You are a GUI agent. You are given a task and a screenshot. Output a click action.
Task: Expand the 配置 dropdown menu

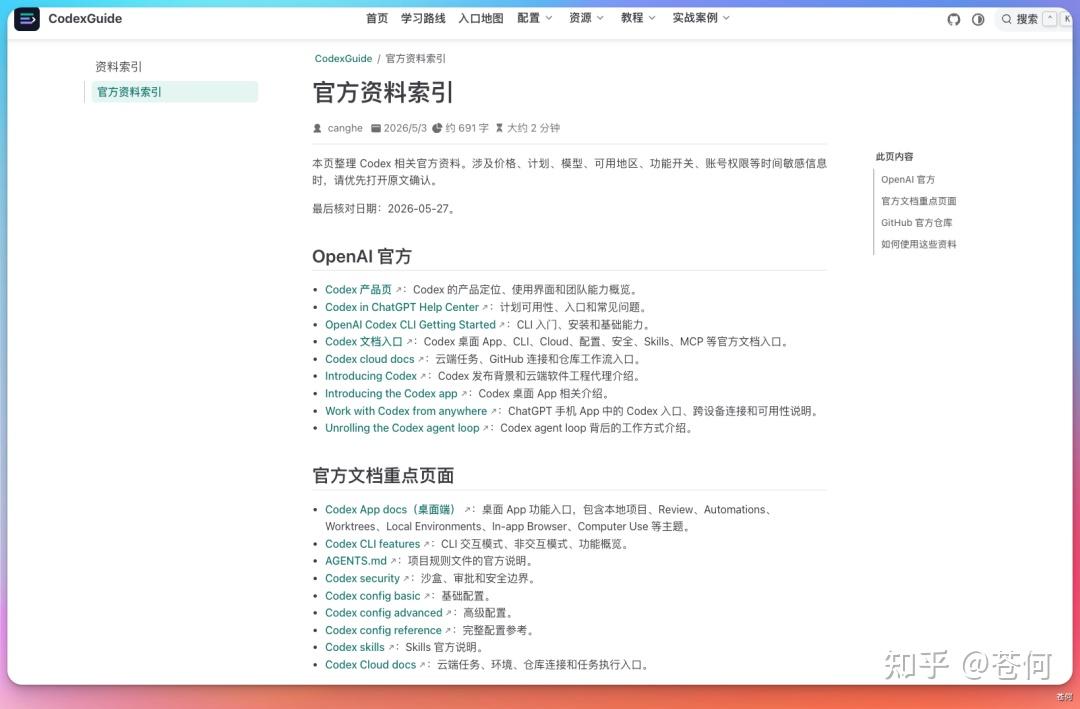tap(534, 18)
